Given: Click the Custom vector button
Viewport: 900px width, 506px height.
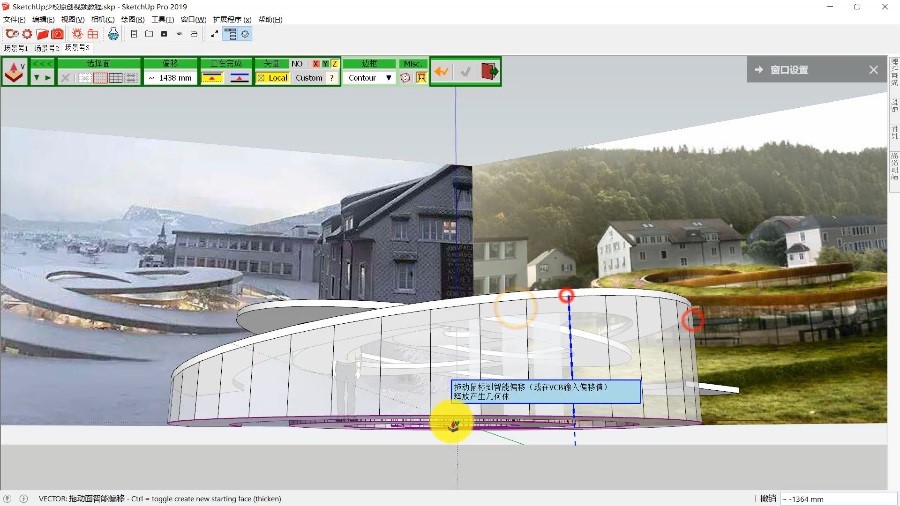Looking at the screenshot, I should pos(309,78).
